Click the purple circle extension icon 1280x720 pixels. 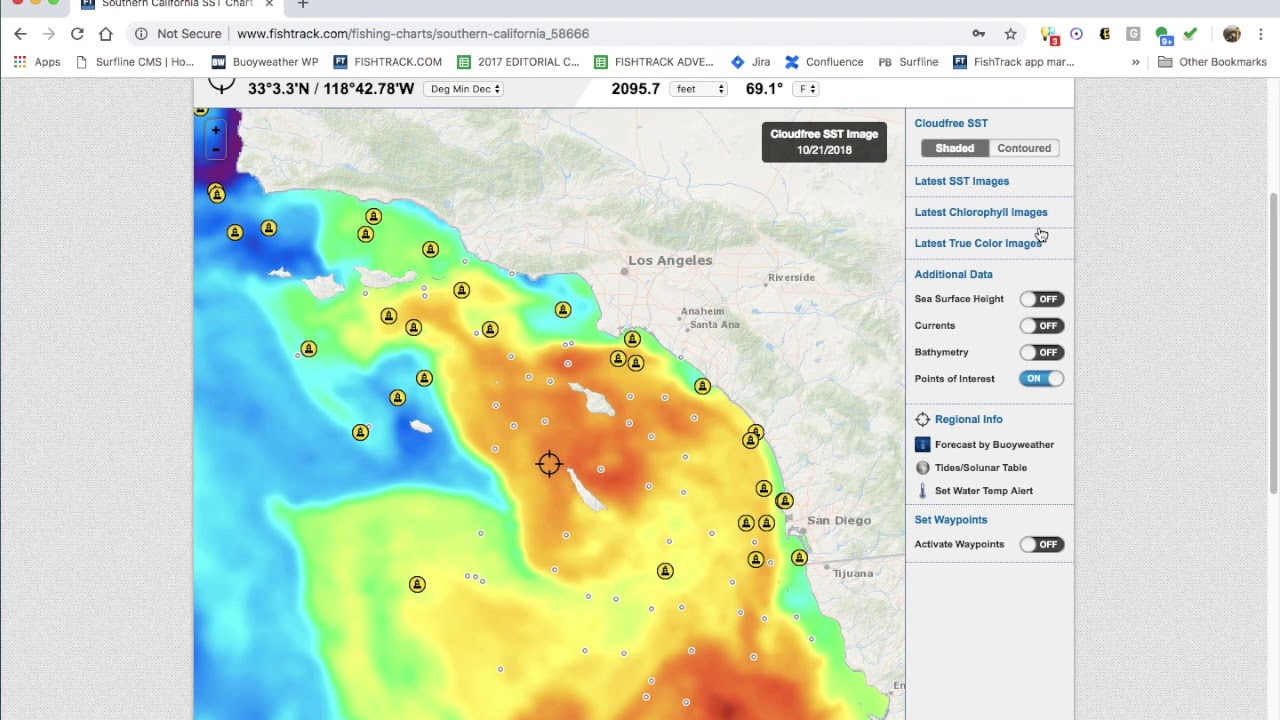(1076, 34)
